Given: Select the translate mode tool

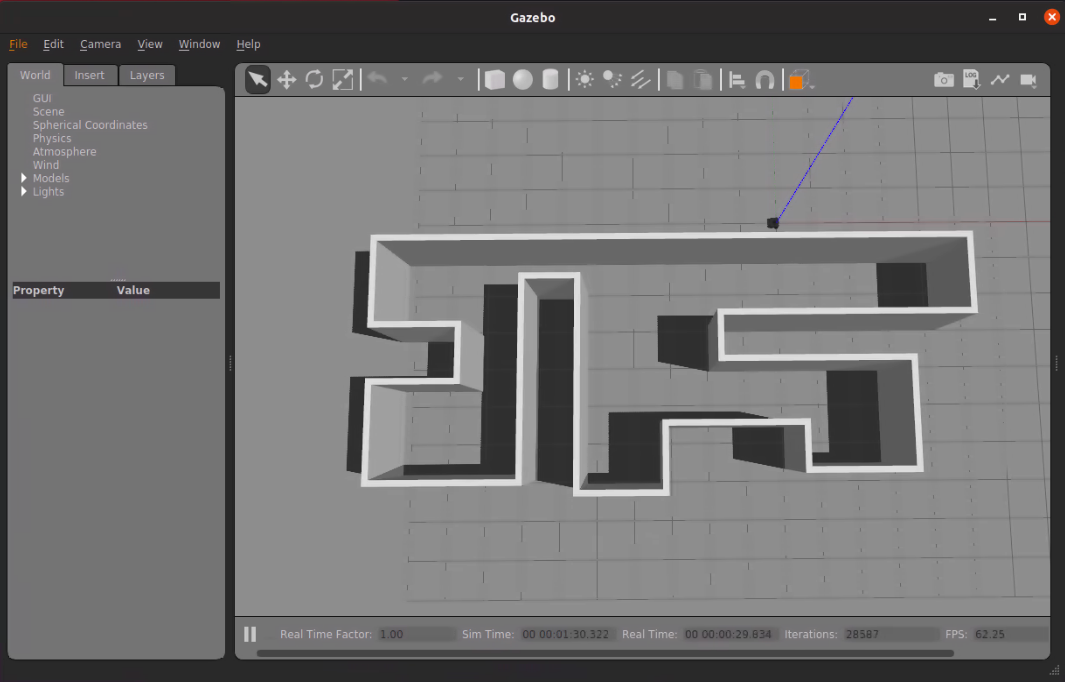Looking at the screenshot, I should click(x=285, y=79).
